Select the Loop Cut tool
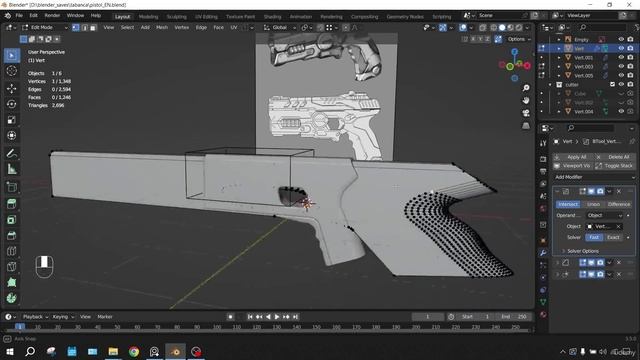 coord(12,251)
